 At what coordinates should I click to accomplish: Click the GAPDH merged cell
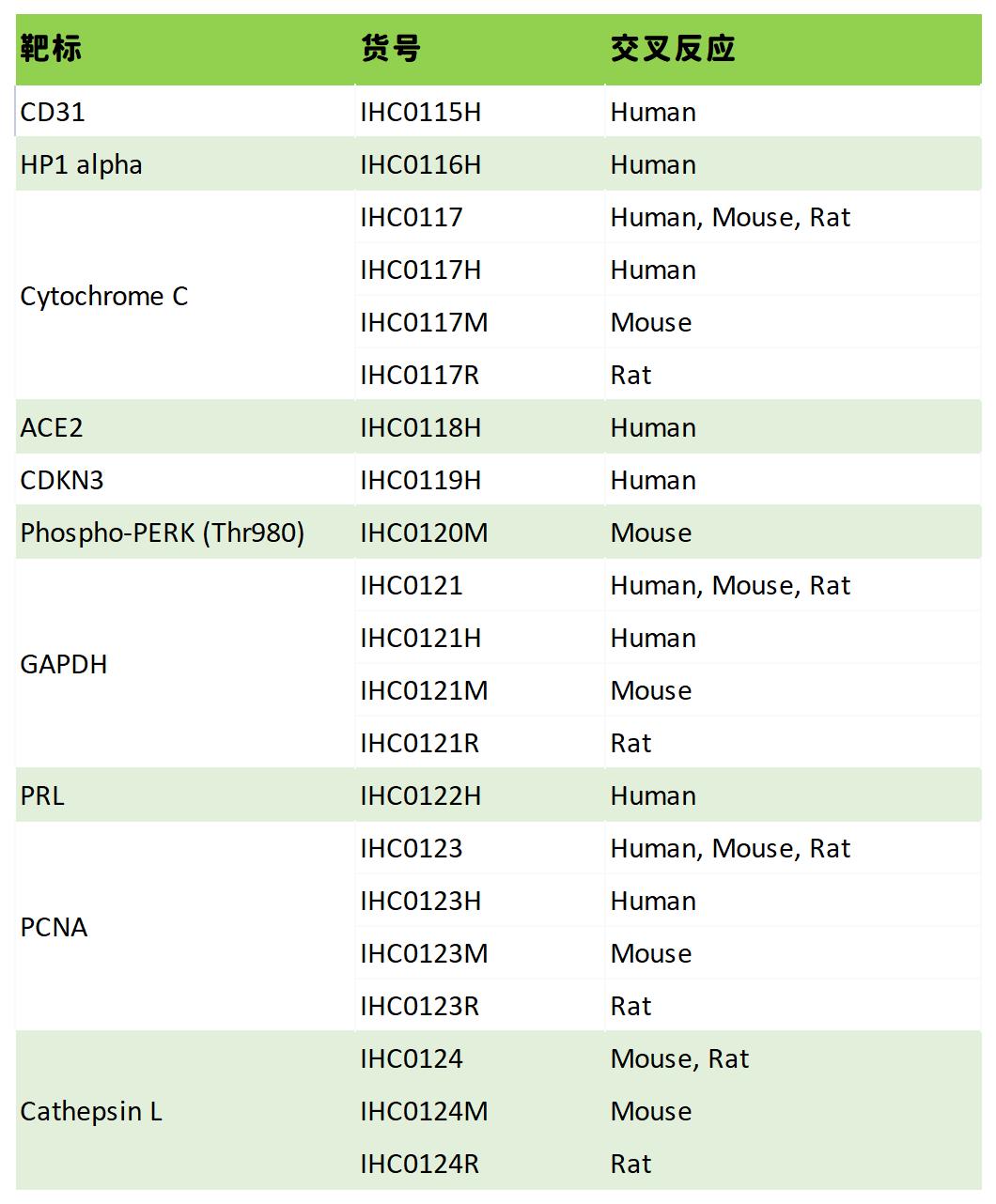[x=64, y=665]
